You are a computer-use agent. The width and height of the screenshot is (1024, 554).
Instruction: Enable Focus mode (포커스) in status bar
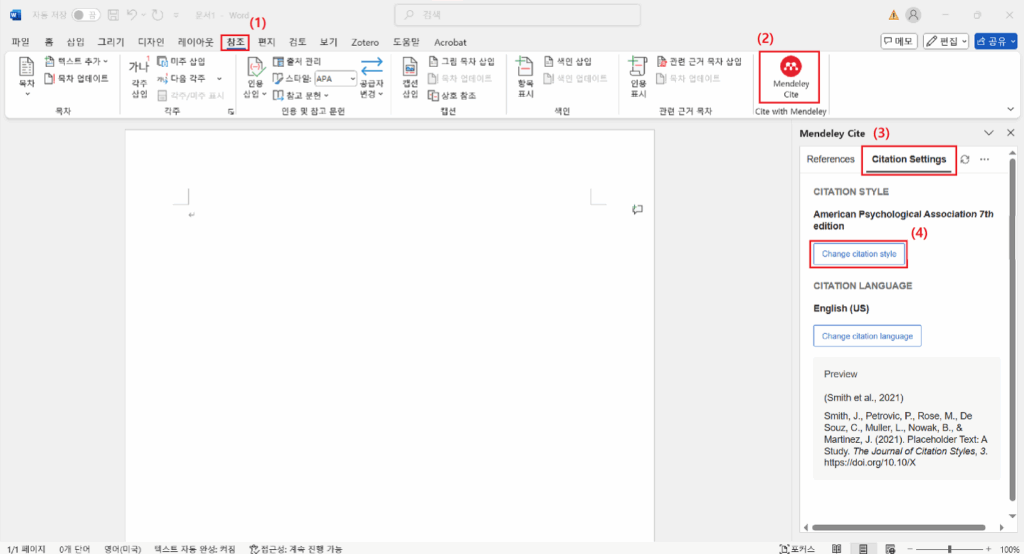tap(797, 549)
